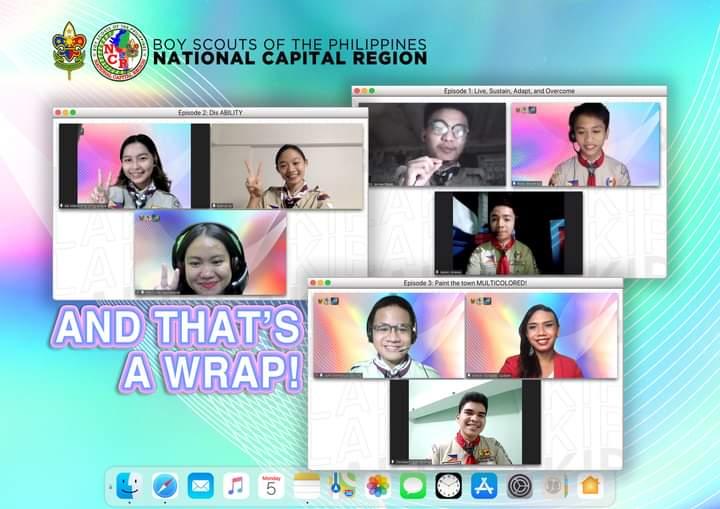The height and width of the screenshot is (509, 720).
Task: Click the round NCR council seal logo
Action: [x=119, y=51]
